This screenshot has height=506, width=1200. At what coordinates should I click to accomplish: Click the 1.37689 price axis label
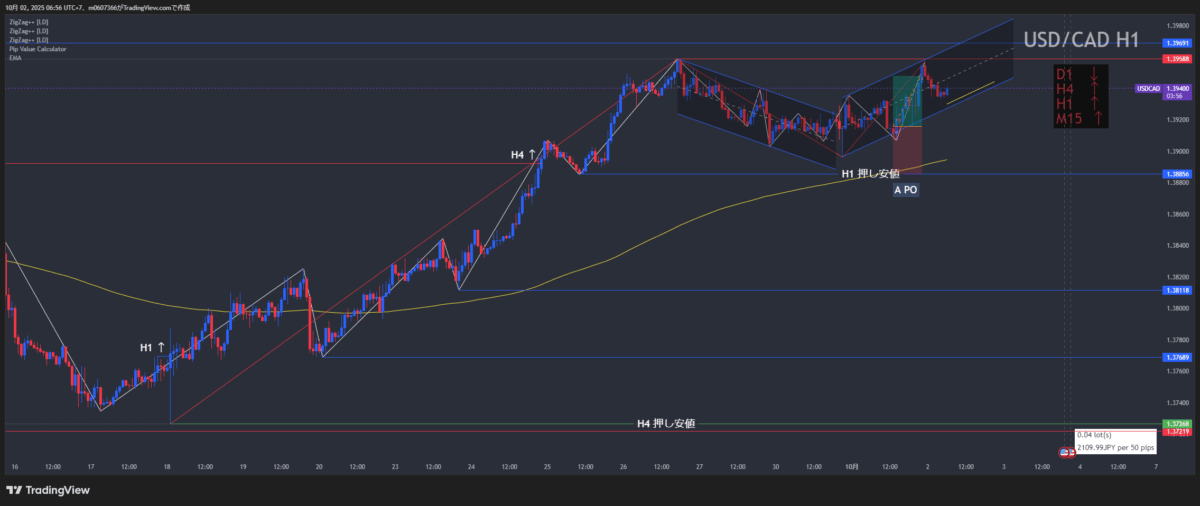tap(1176, 357)
